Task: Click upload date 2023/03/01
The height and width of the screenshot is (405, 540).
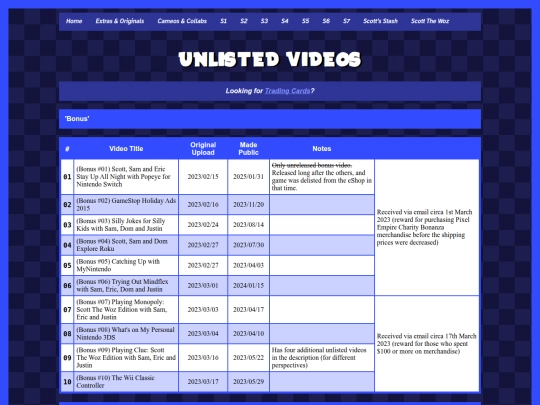Action: coord(203,285)
